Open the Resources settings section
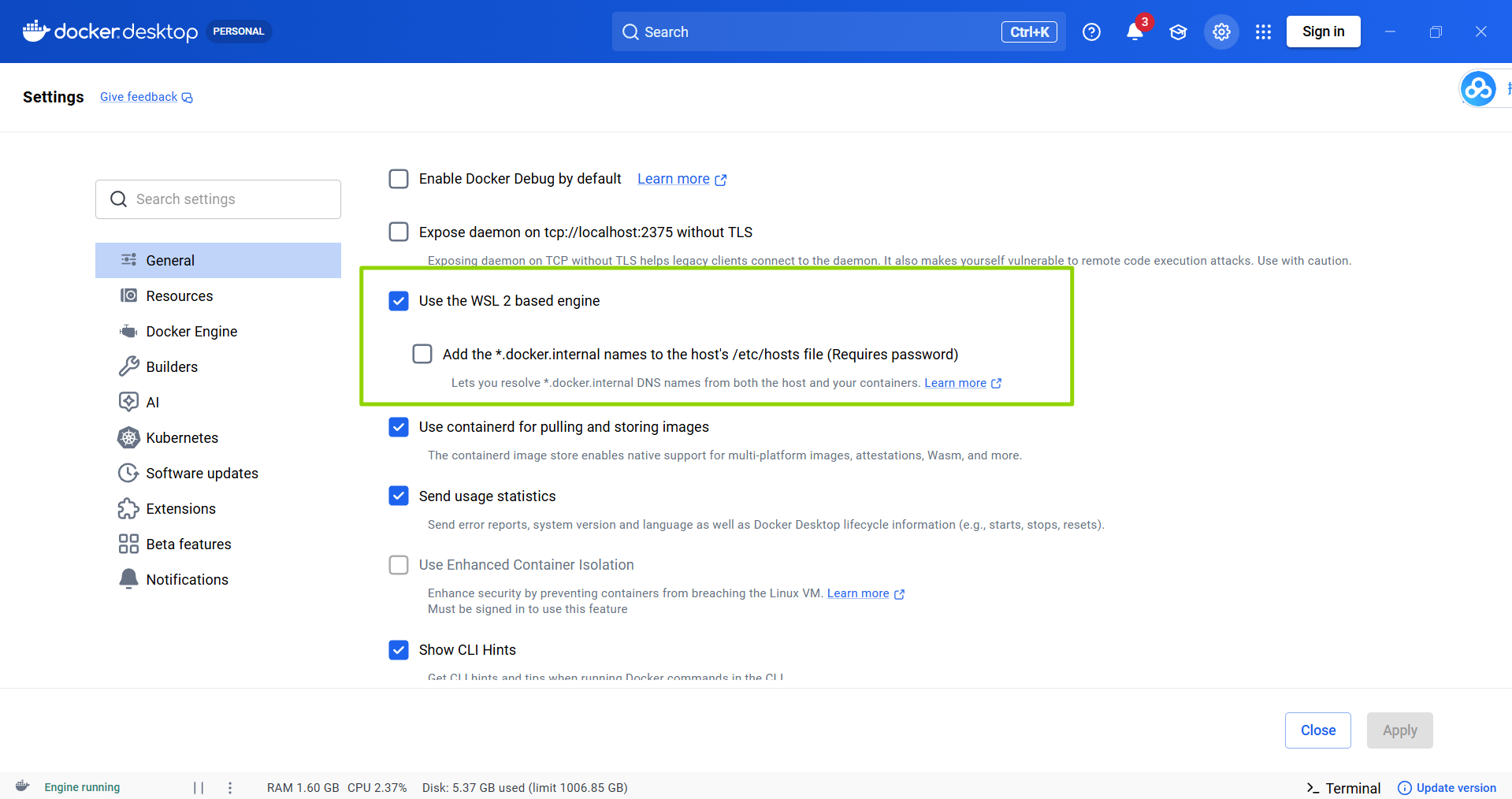The width and height of the screenshot is (1512, 799). click(x=218, y=295)
